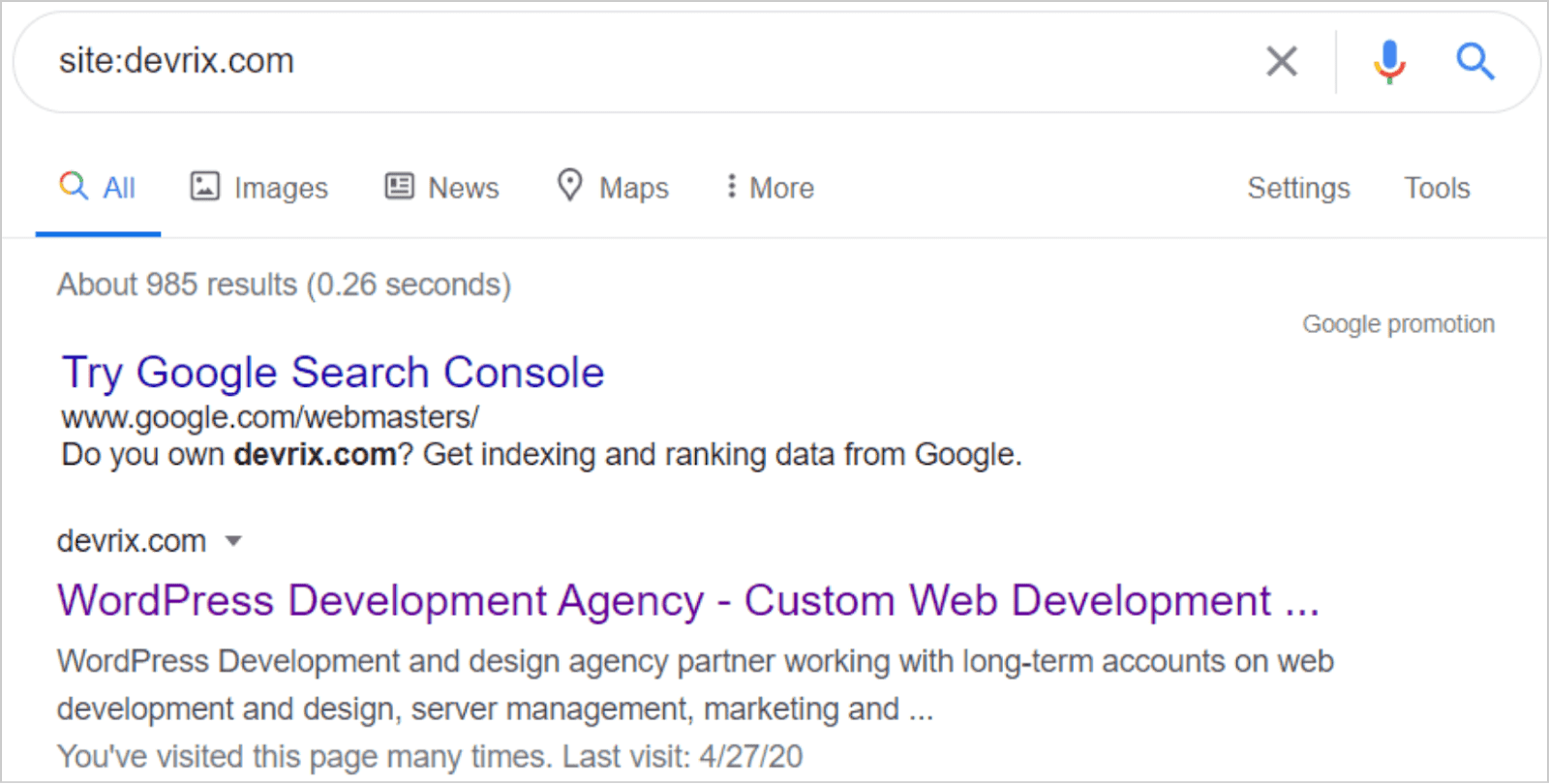Switch to the Images tab
The width and height of the screenshot is (1549, 784).
pos(259,188)
